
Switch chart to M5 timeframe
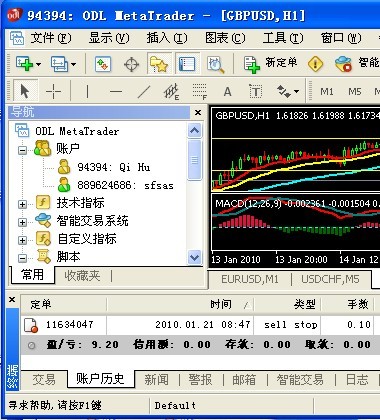point(355,91)
